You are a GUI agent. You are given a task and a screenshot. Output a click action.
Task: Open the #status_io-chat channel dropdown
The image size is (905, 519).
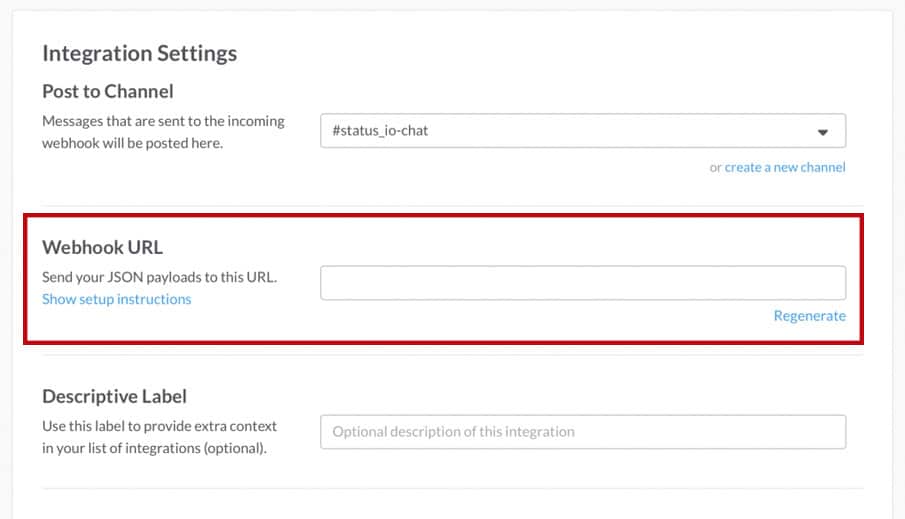coord(583,130)
